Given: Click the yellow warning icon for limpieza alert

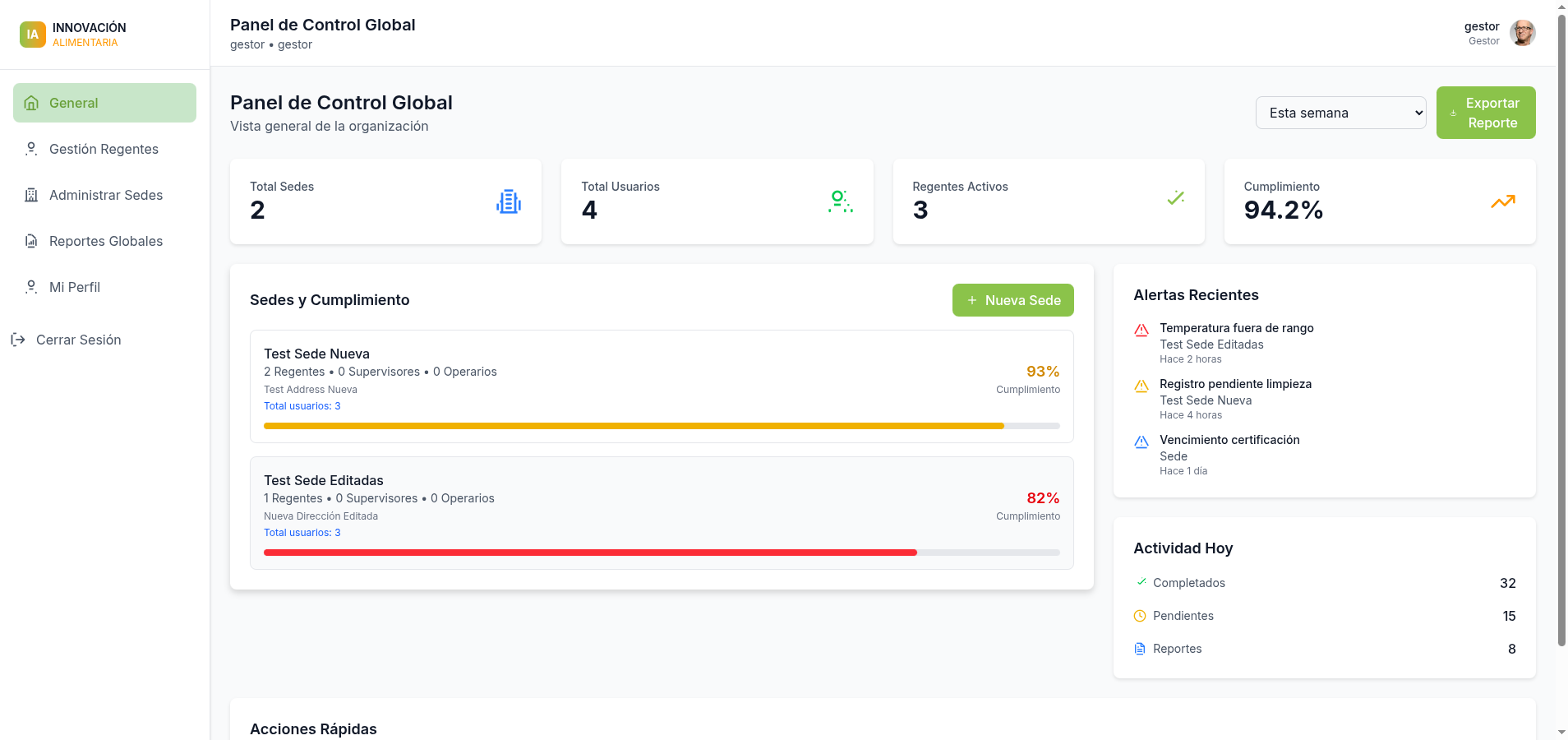Looking at the screenshot, I should point(1141,386).
